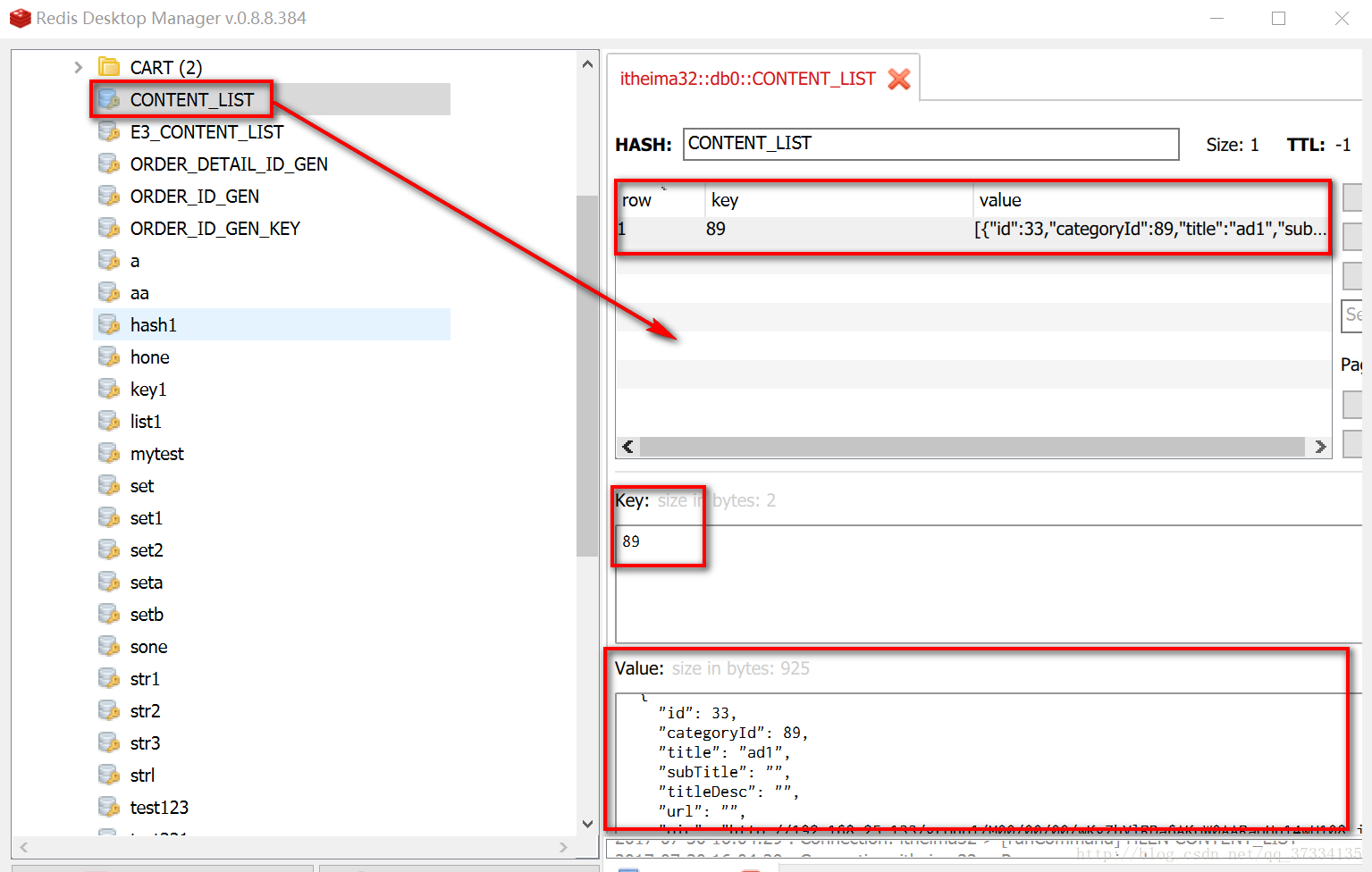Sort the table by the key column
1372x872 pixels.
pos(838,200)
